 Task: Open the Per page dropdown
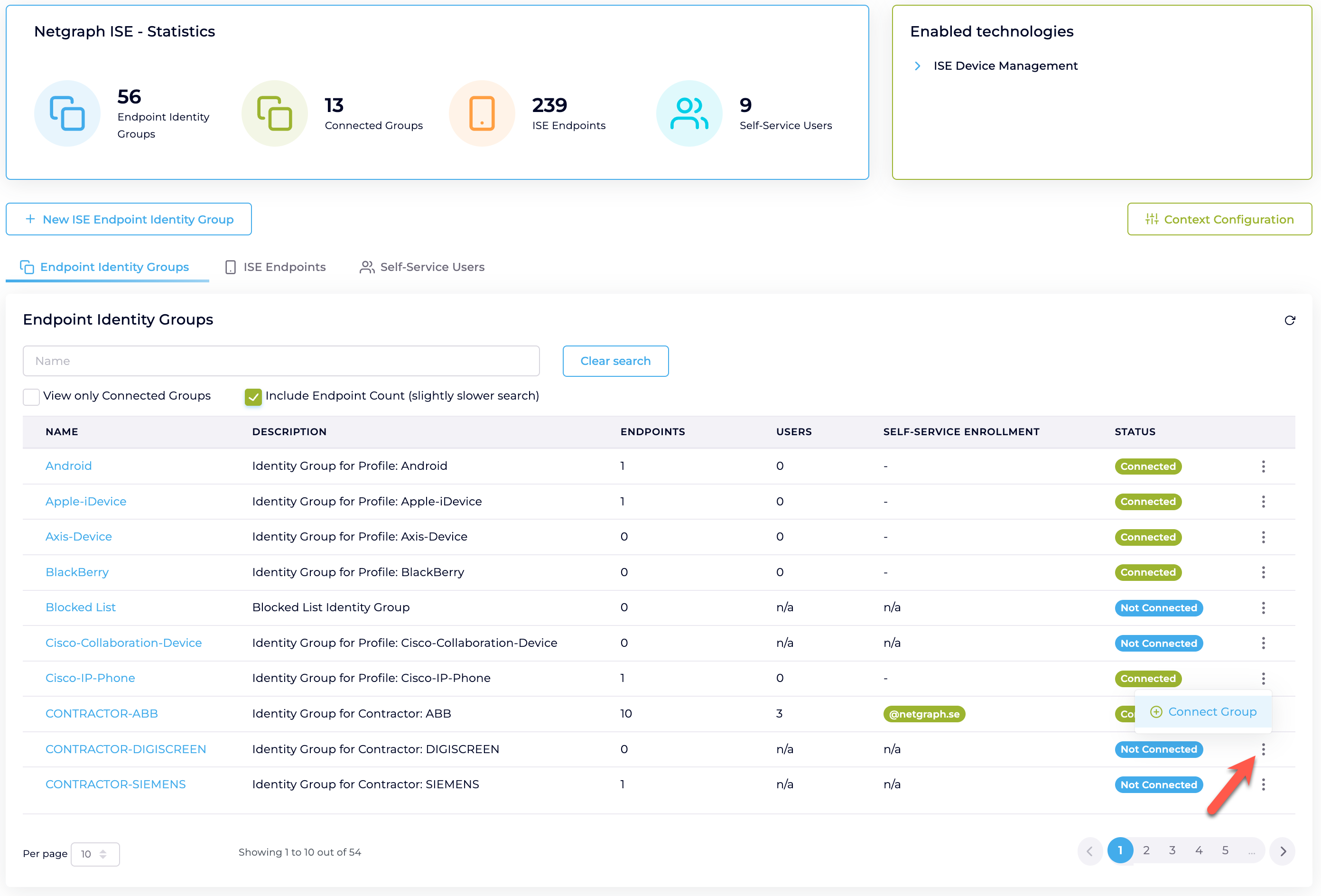(95, 854)
